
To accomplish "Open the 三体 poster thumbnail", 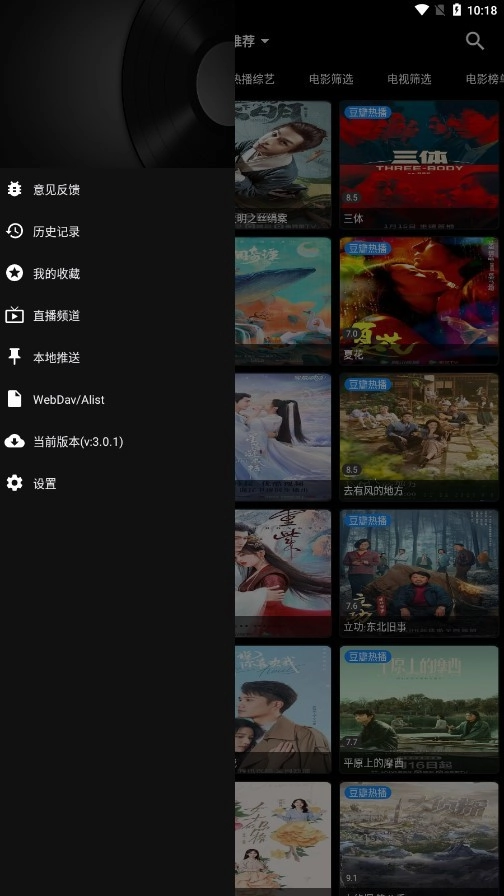I will 419,165.
